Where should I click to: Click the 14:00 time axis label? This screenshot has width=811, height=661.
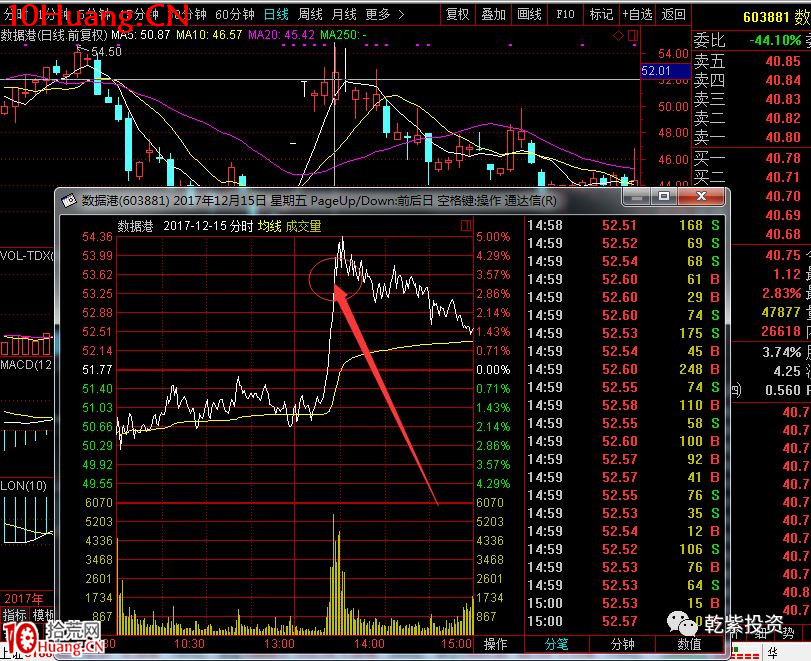coord(369,644)
